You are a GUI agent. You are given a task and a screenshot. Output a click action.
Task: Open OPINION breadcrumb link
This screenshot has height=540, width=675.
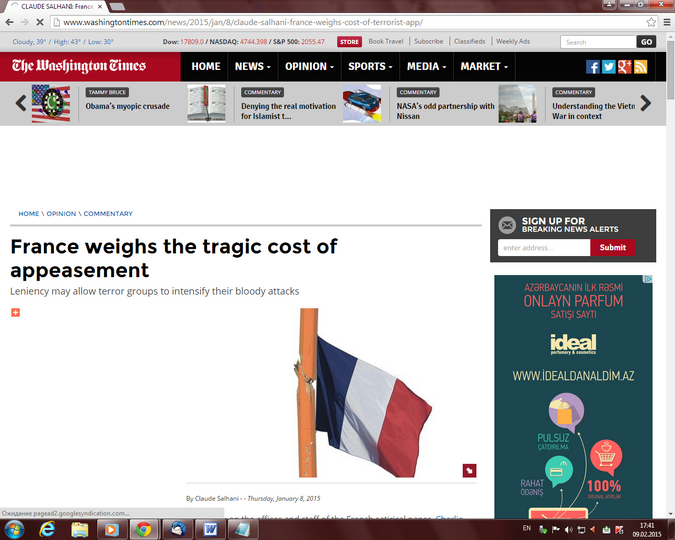(x=61, y=214)
